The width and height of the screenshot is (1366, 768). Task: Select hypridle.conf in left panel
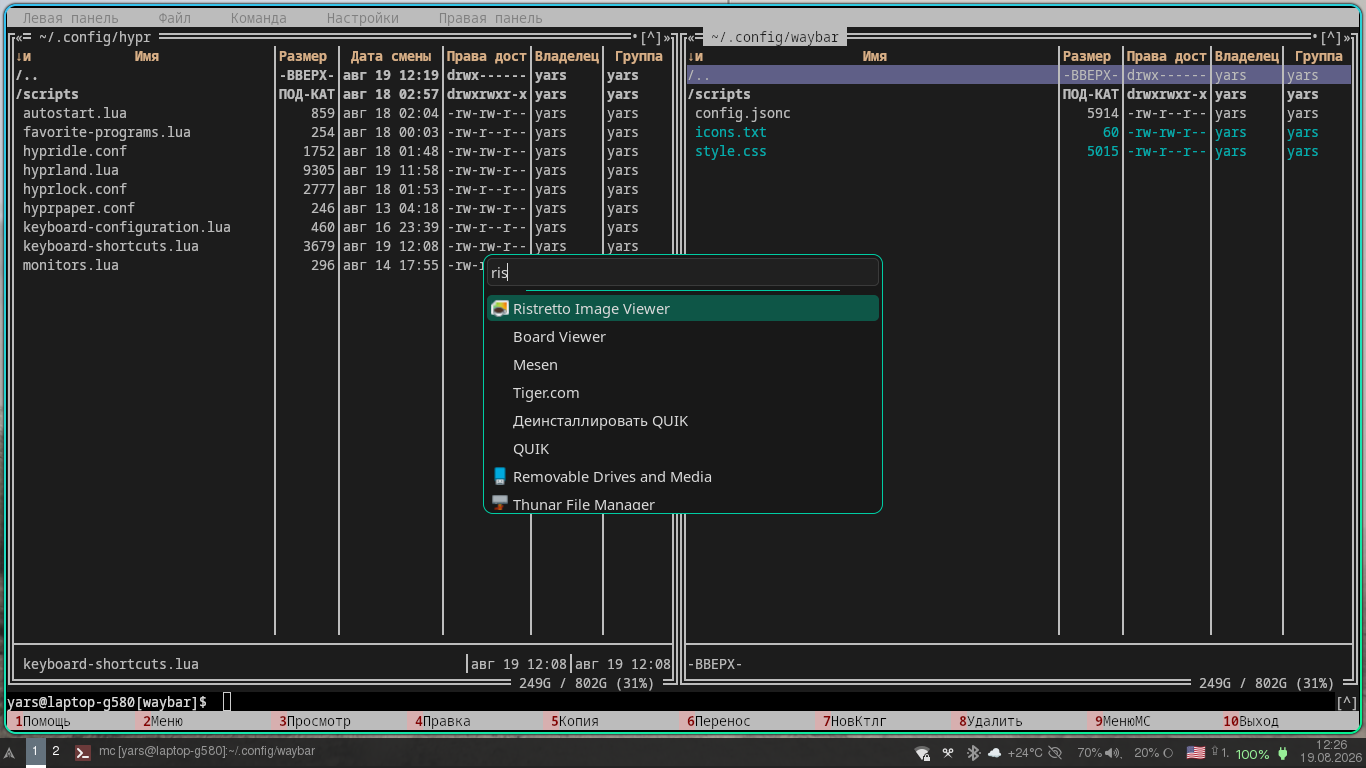(x=74, y=151)
